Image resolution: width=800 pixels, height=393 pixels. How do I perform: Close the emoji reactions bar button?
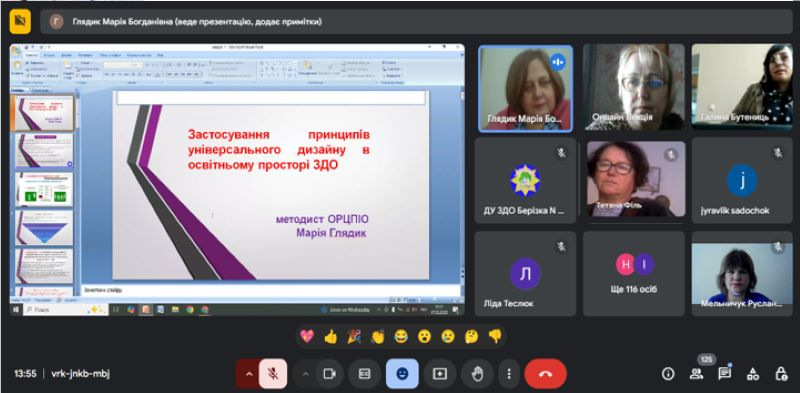[x=402, y=374]
